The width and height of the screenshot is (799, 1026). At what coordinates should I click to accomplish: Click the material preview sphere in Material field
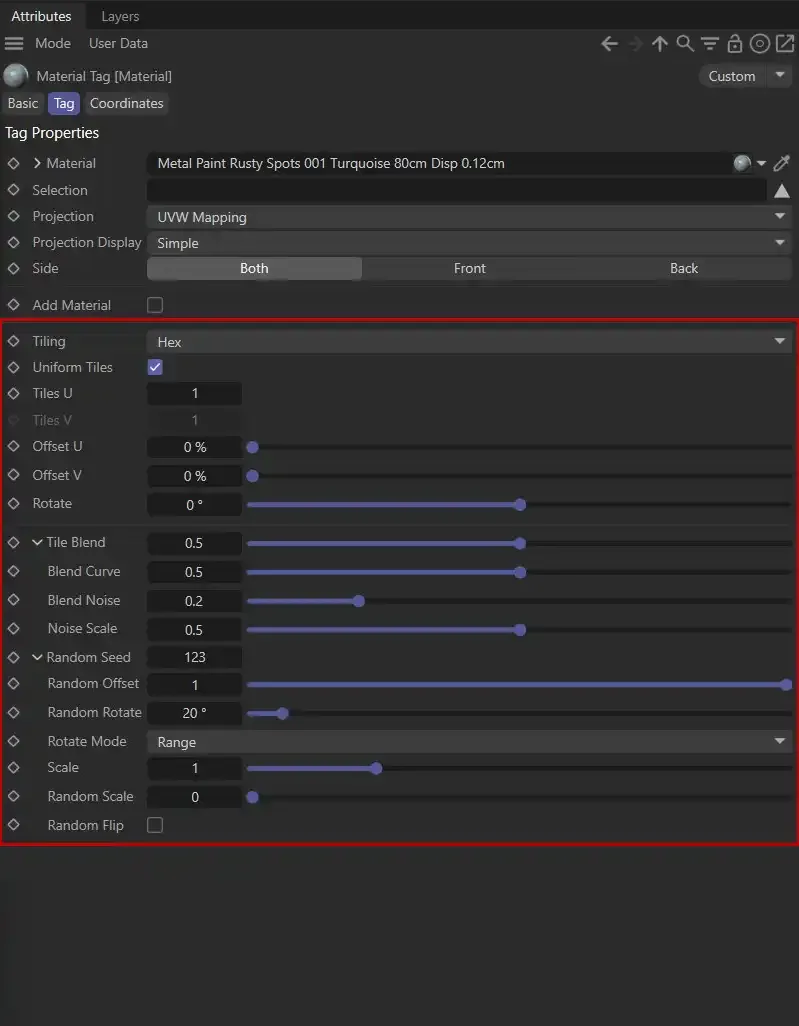click(741, 164)
